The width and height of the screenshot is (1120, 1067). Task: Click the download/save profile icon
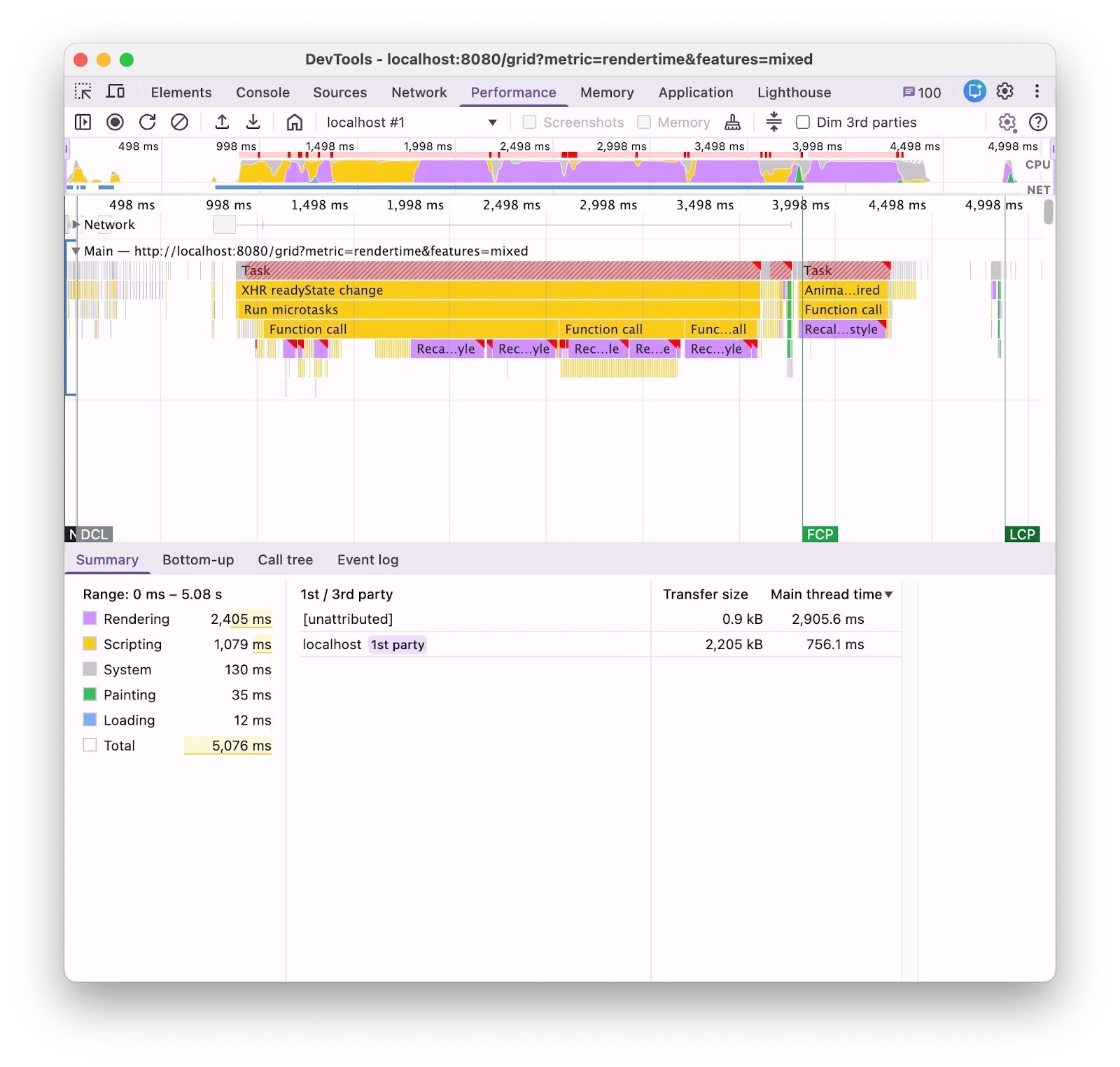pyautogui.click(x=253, y=123)
